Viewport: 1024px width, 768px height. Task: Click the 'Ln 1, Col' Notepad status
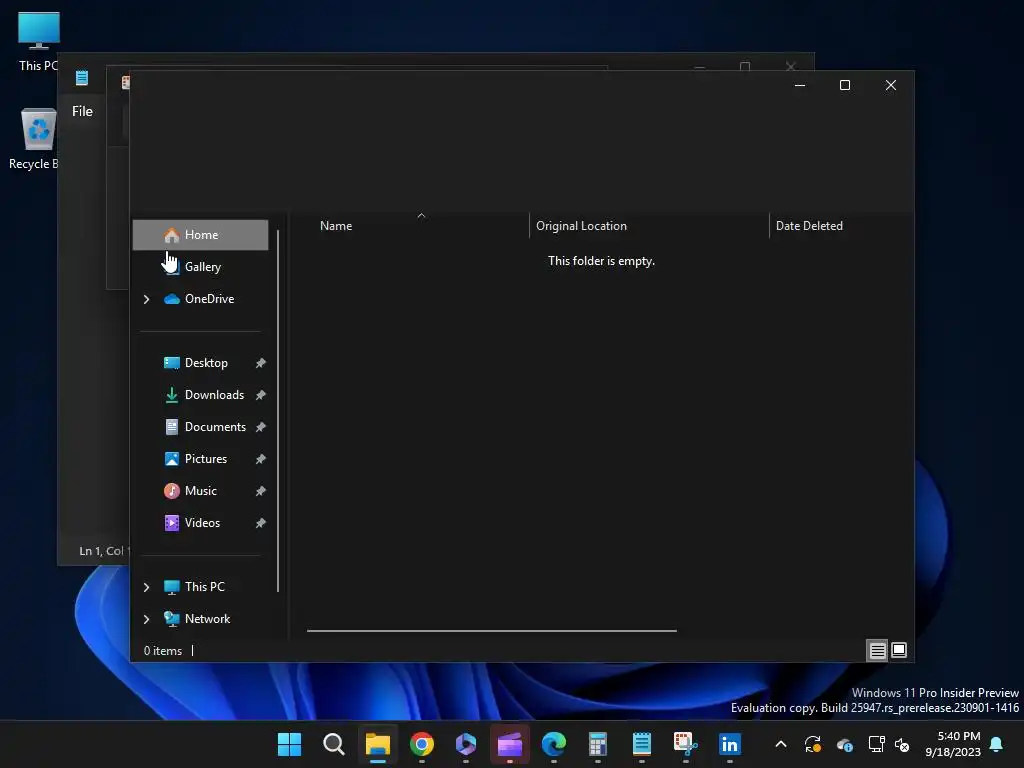[x=103, y=551]
